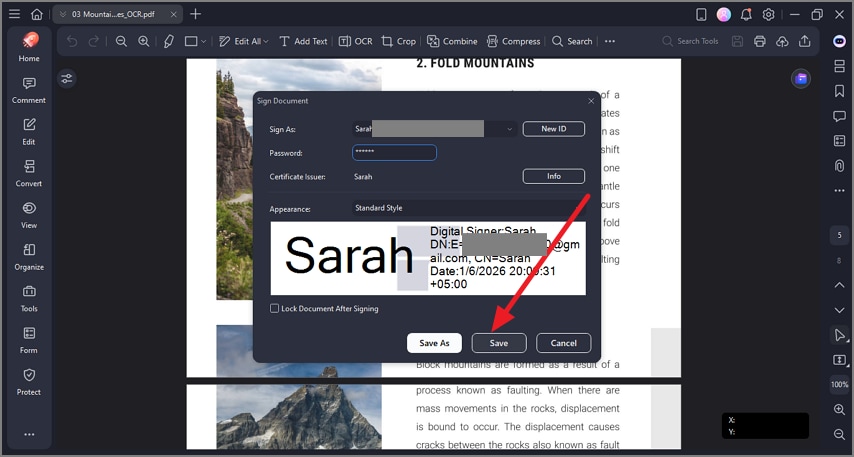Open a new tab with plus icon

[x=196, y=14]
